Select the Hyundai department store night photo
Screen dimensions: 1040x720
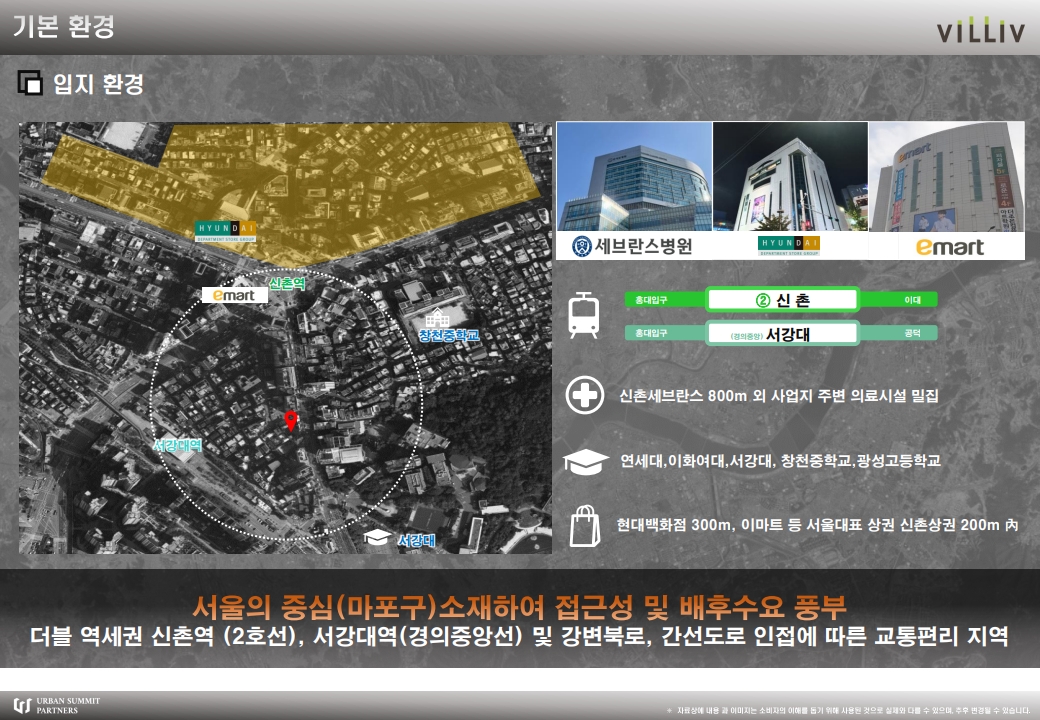tap(790, 176)
